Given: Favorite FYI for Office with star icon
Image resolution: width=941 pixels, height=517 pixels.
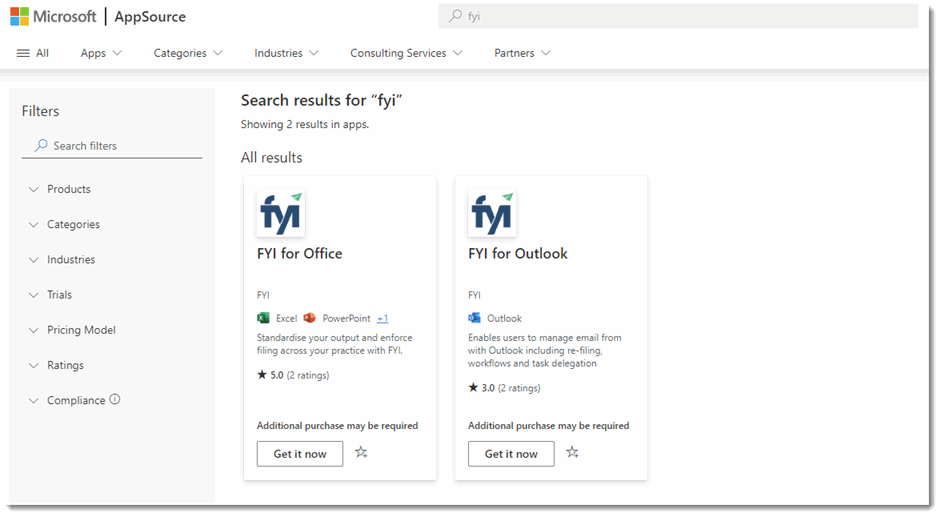Looking at the screenshot, I should click(361, 452).
